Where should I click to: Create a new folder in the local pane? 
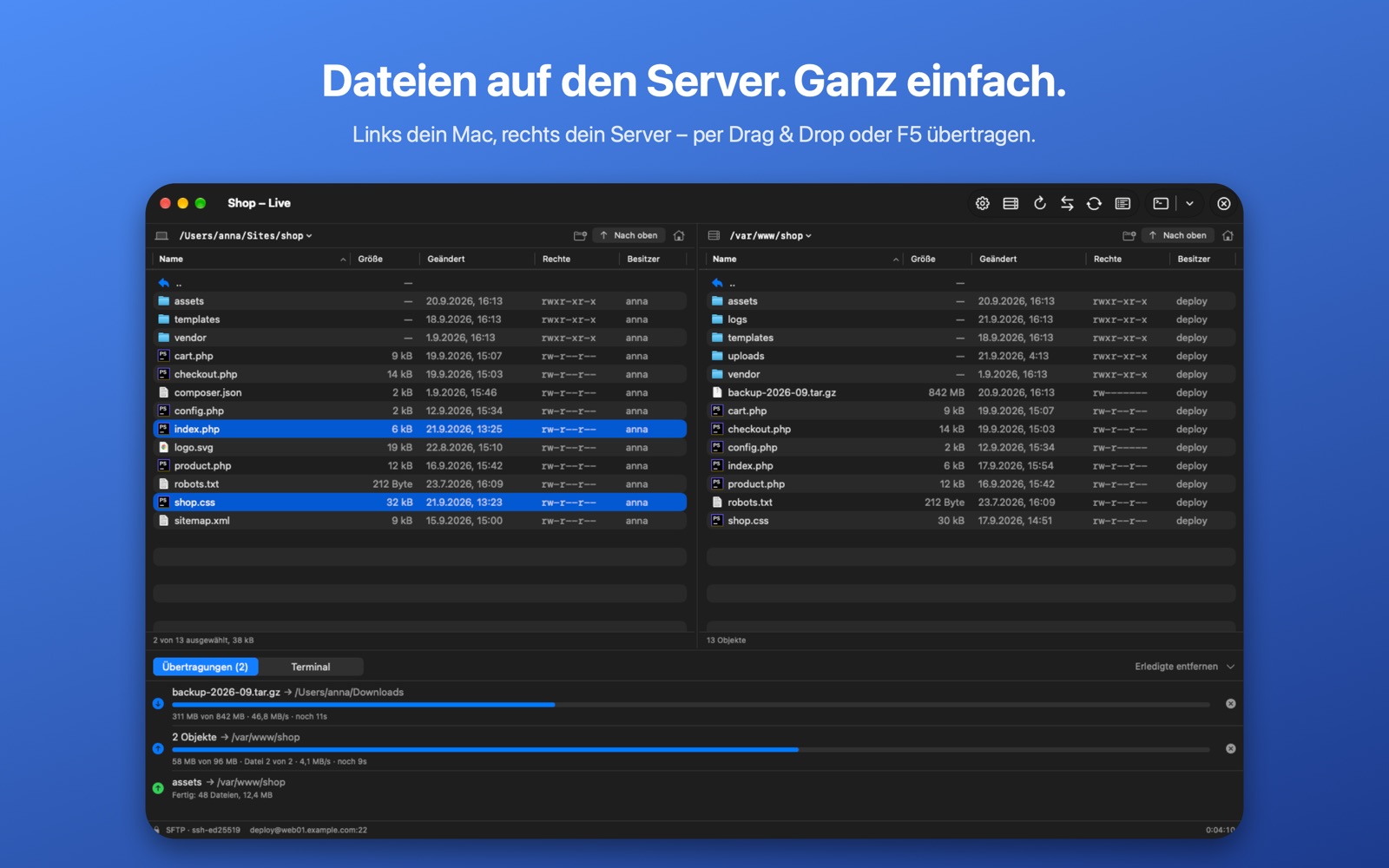(x=580, y=235)
